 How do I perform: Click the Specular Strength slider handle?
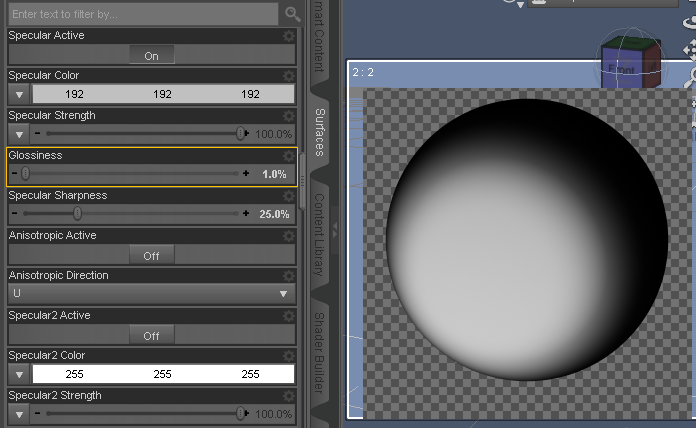240,133
